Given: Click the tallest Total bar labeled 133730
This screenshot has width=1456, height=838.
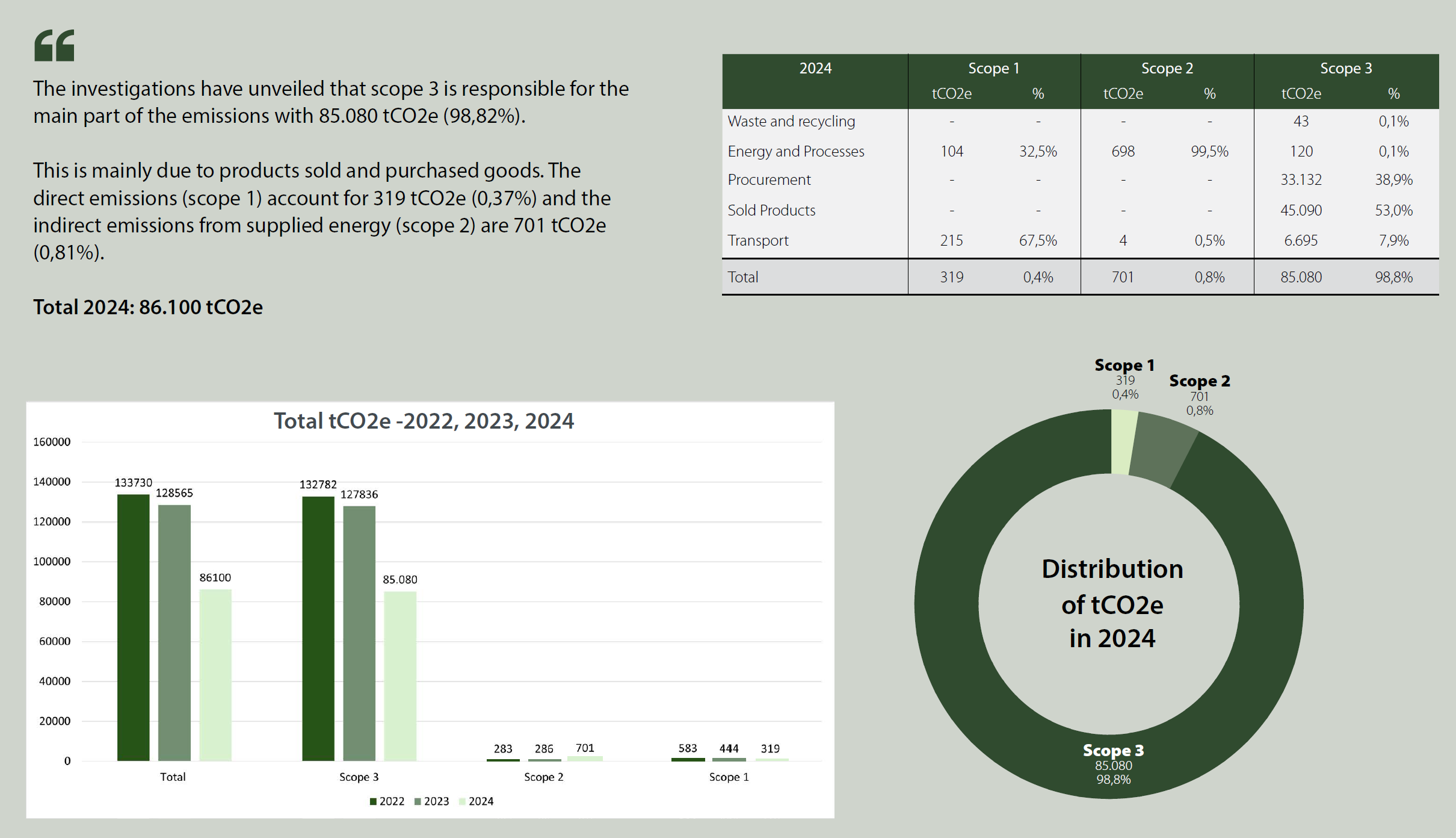Looking at the screenshot, I should [134, 626].
